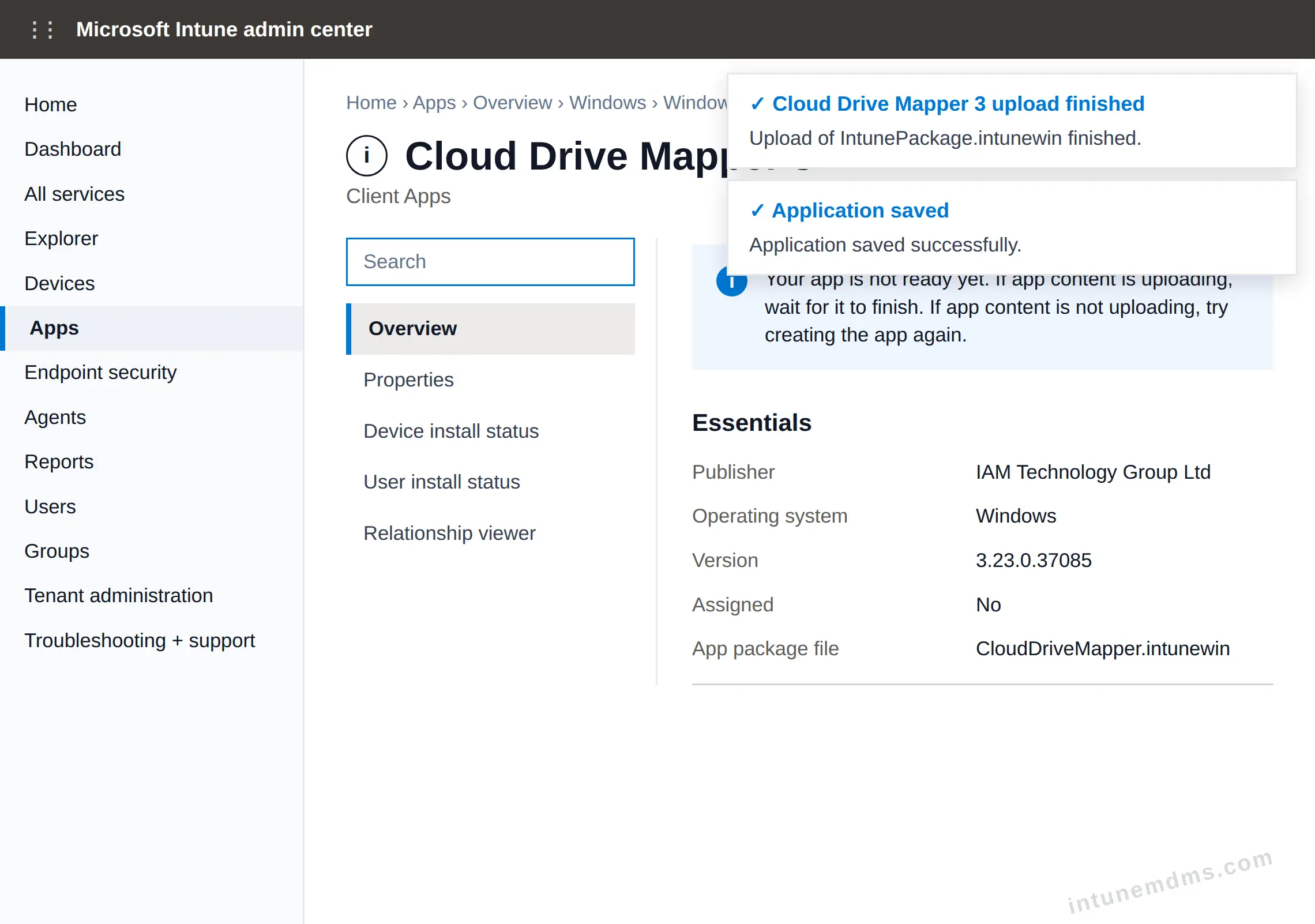
Task: Open the portal menu grip icon
Action: [x=43, y=29]
